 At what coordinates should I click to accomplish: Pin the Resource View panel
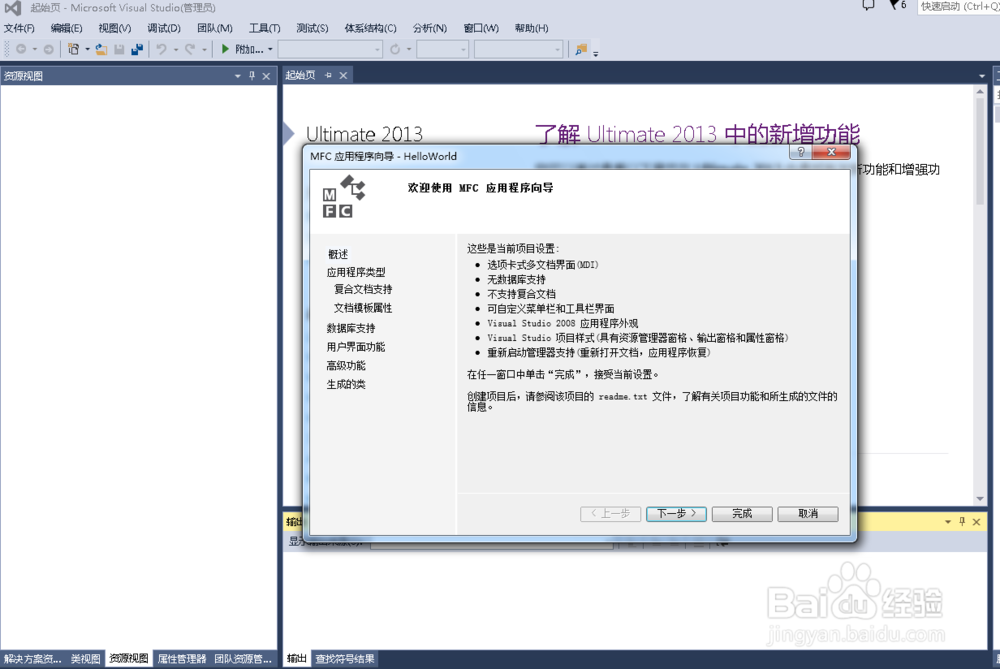point(252,76)
